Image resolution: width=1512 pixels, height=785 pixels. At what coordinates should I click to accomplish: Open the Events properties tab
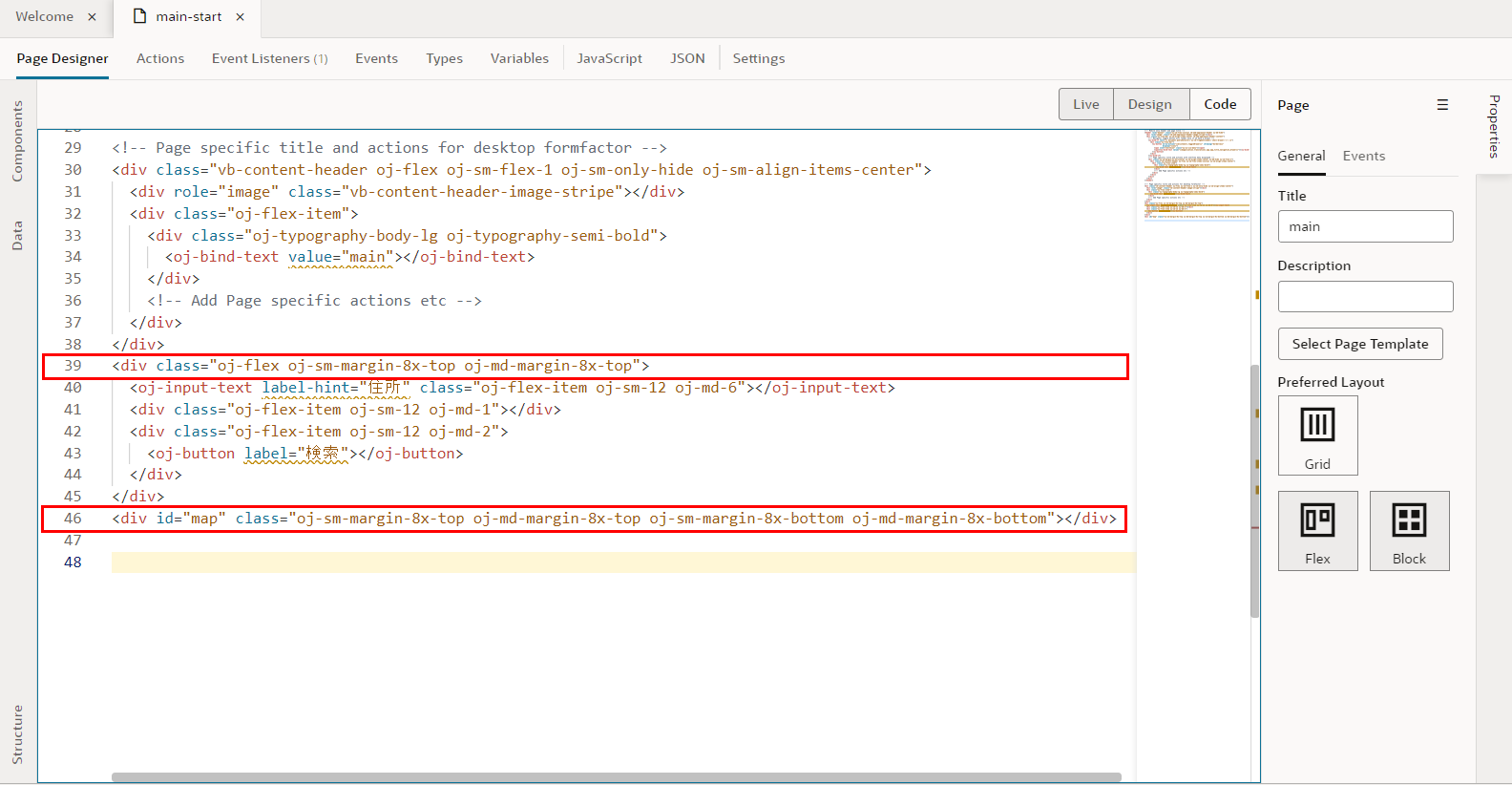1363,156
